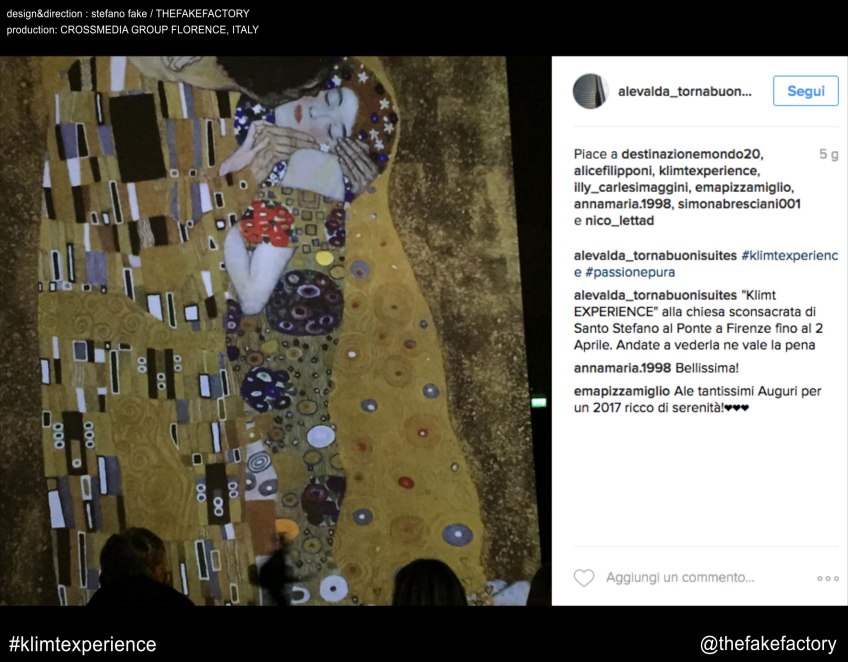Viewport: 848px width, 662px height.
Task: Open emapizzamiglio profile in likes list
Action: click(x=743, y=188)
